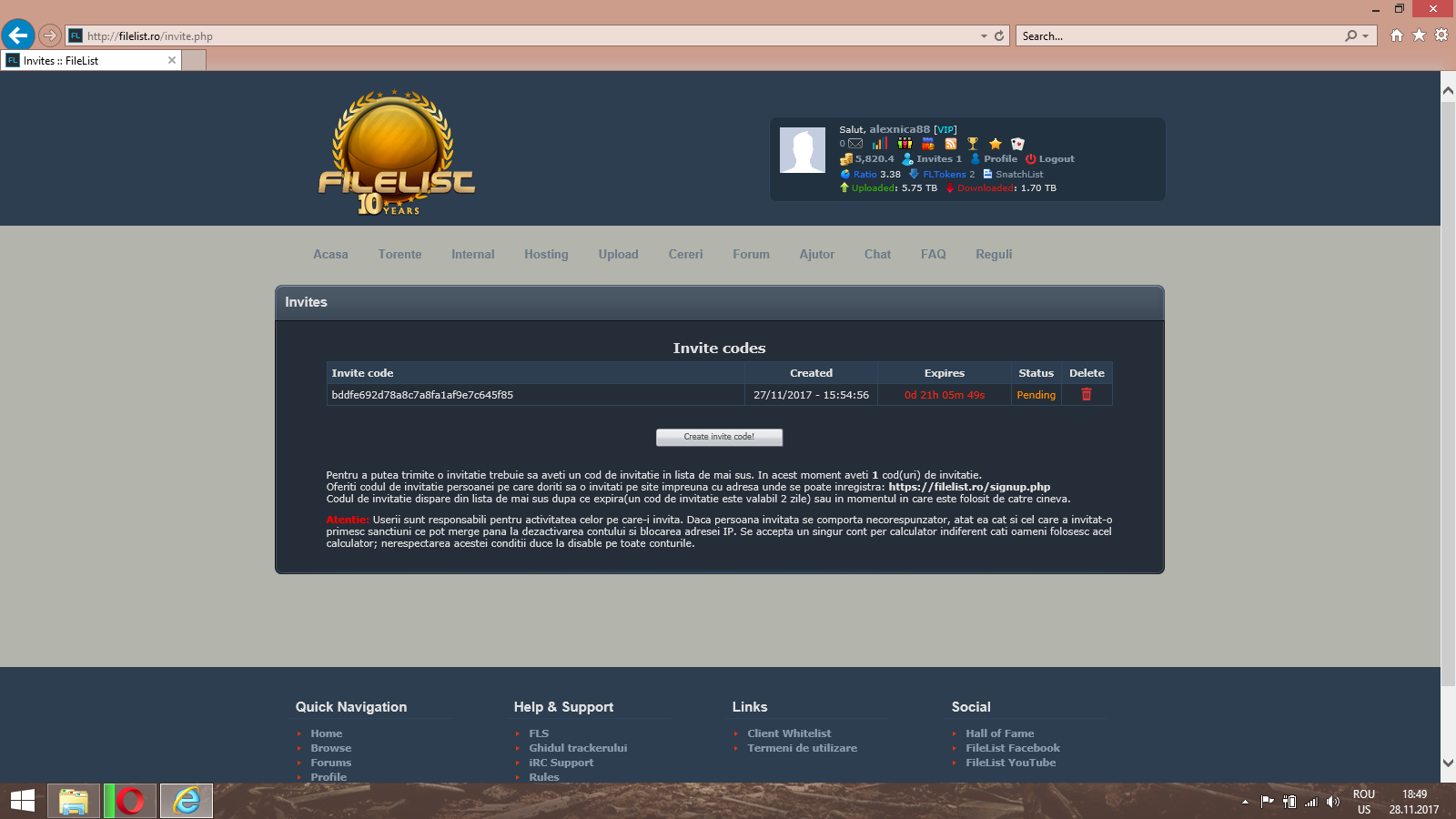Delete the pending invite code via trash icon
This screenshot has width=1456, height=819.
[x=1086, y=394]
